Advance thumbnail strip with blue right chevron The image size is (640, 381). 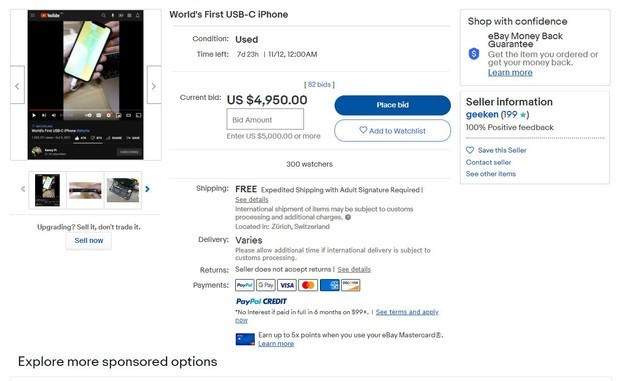(x=147, y=189)
